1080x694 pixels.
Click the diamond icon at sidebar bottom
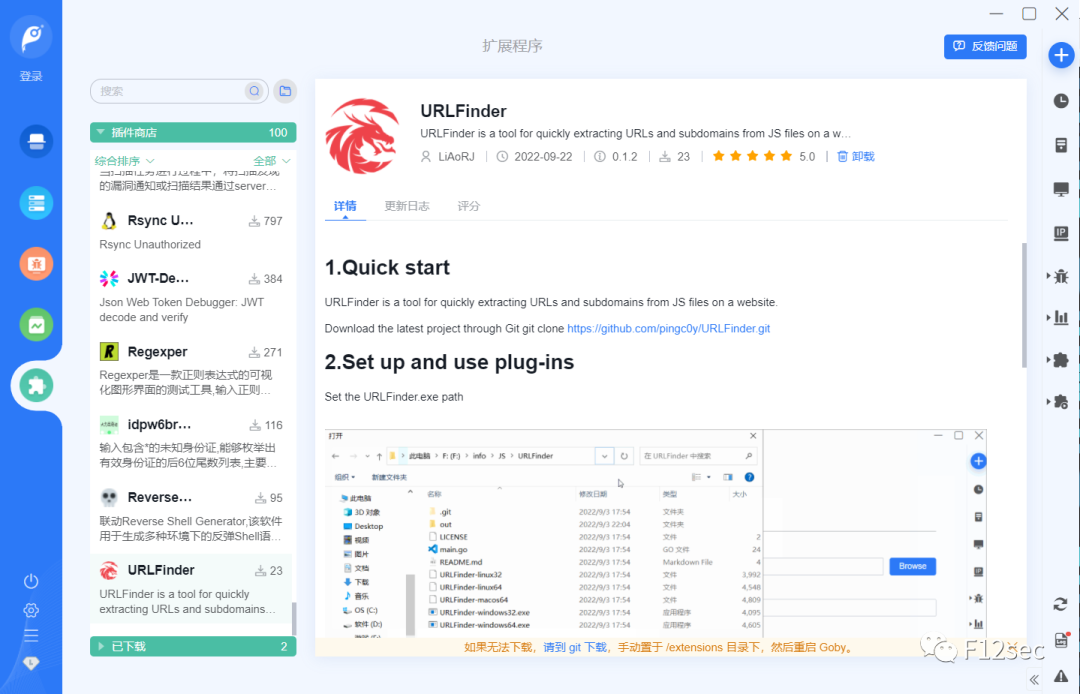point(31,663)
